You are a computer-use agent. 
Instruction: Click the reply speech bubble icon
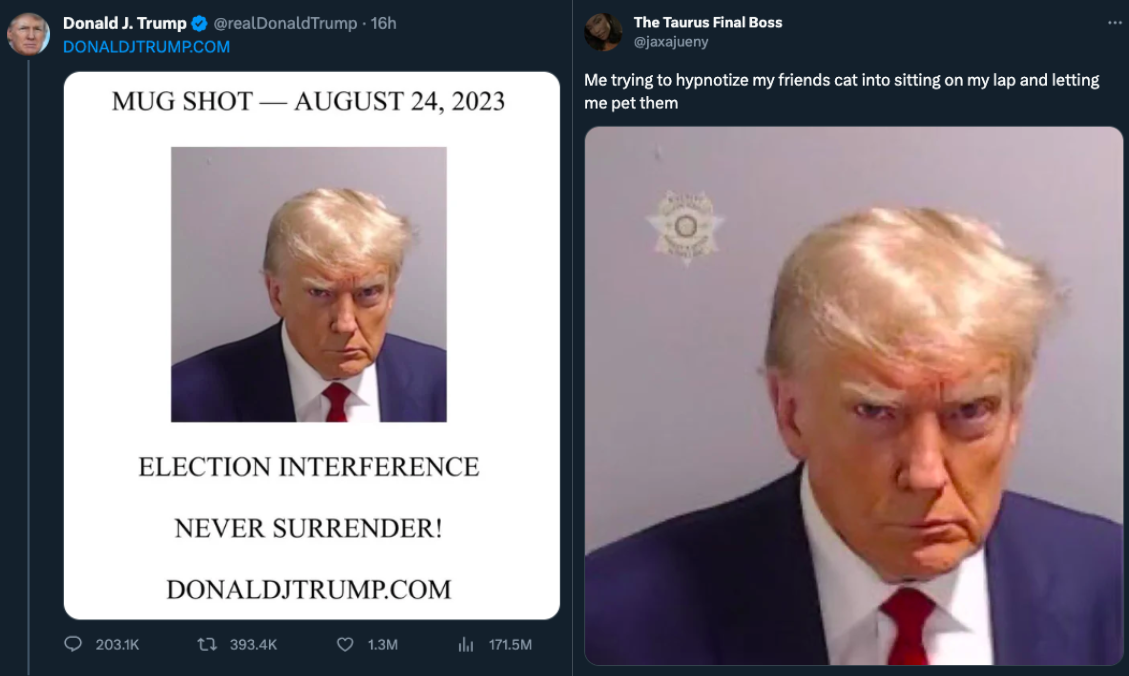[x=73, y=644]
